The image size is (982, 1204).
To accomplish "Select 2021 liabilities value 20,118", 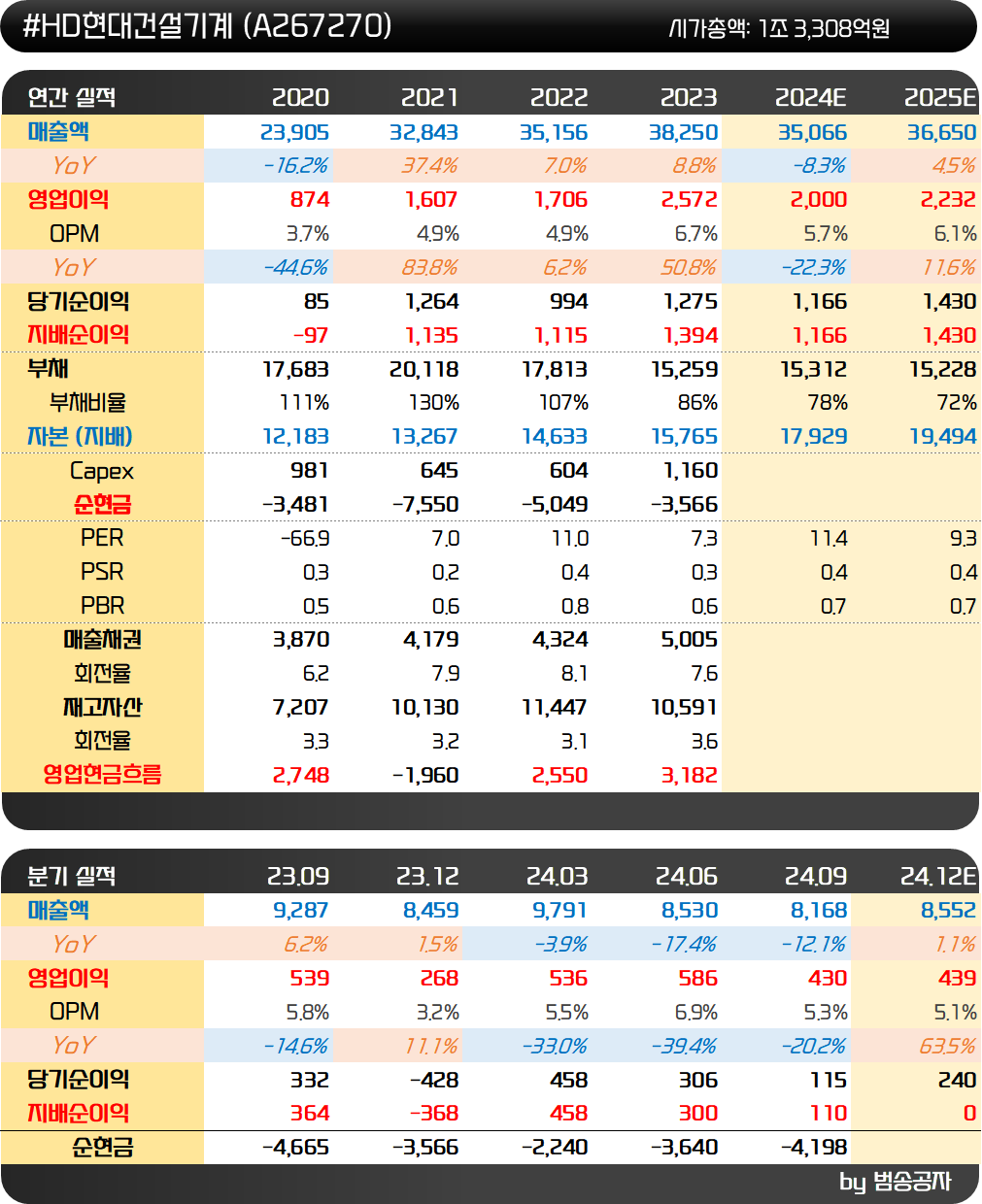I will pos(423,369).
